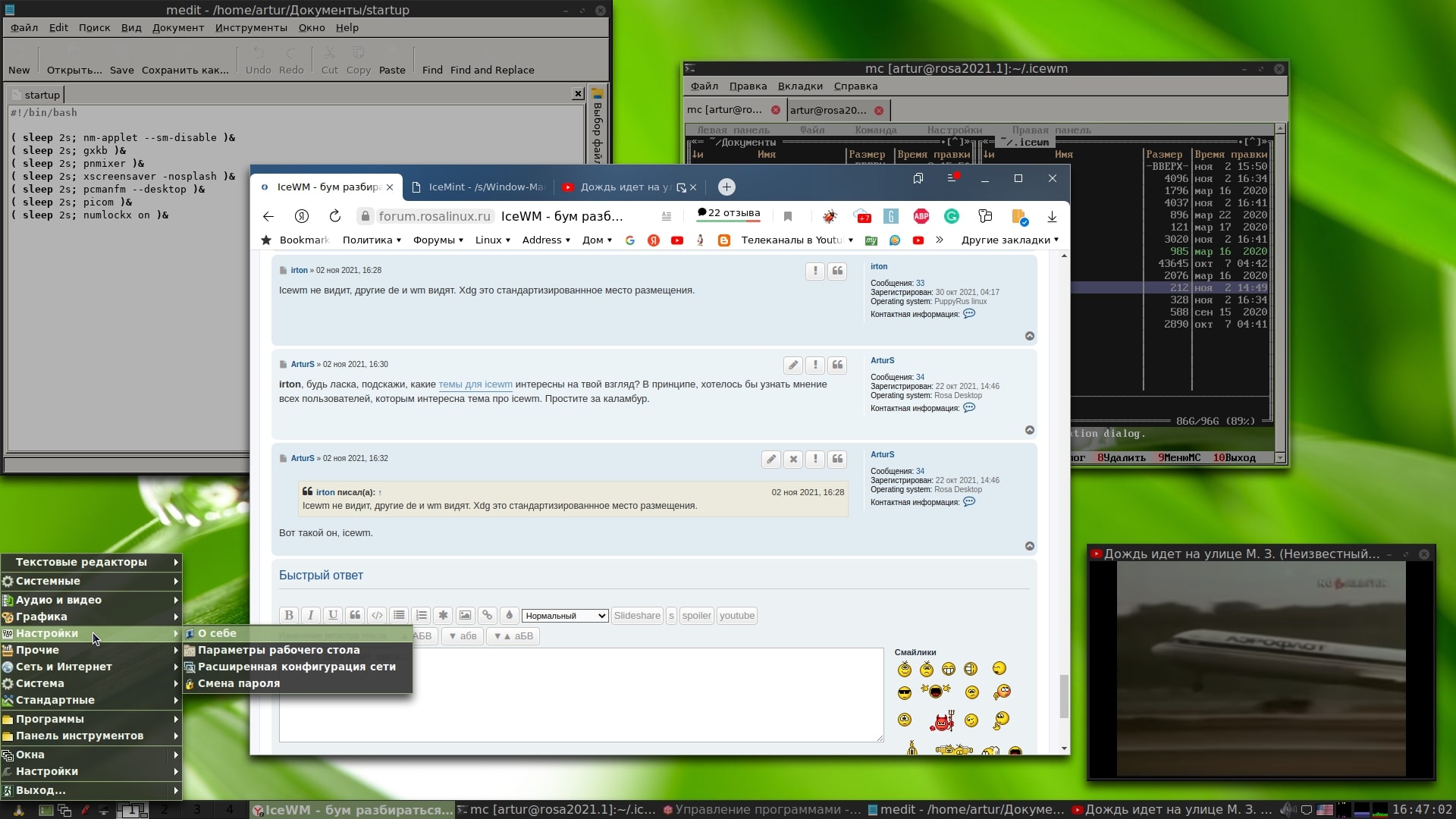Open browser downloads icon
1456x819 pixels.
[1052, 217]
